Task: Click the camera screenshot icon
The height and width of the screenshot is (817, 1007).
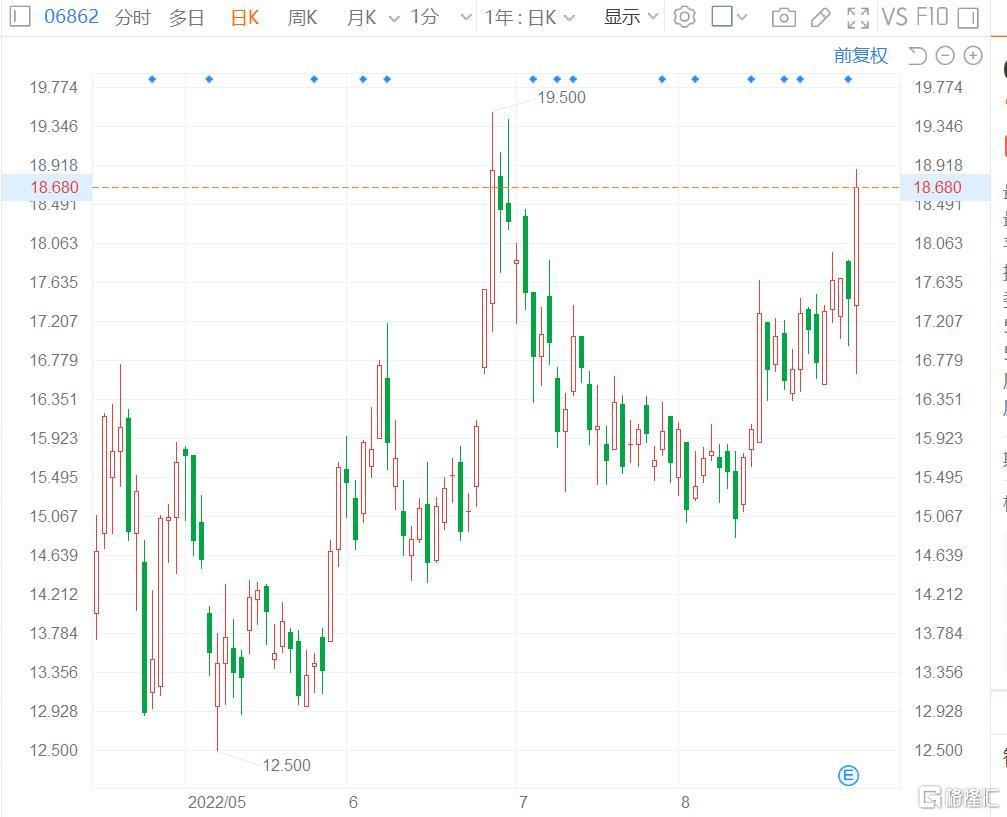Action: tap(784, 17)
